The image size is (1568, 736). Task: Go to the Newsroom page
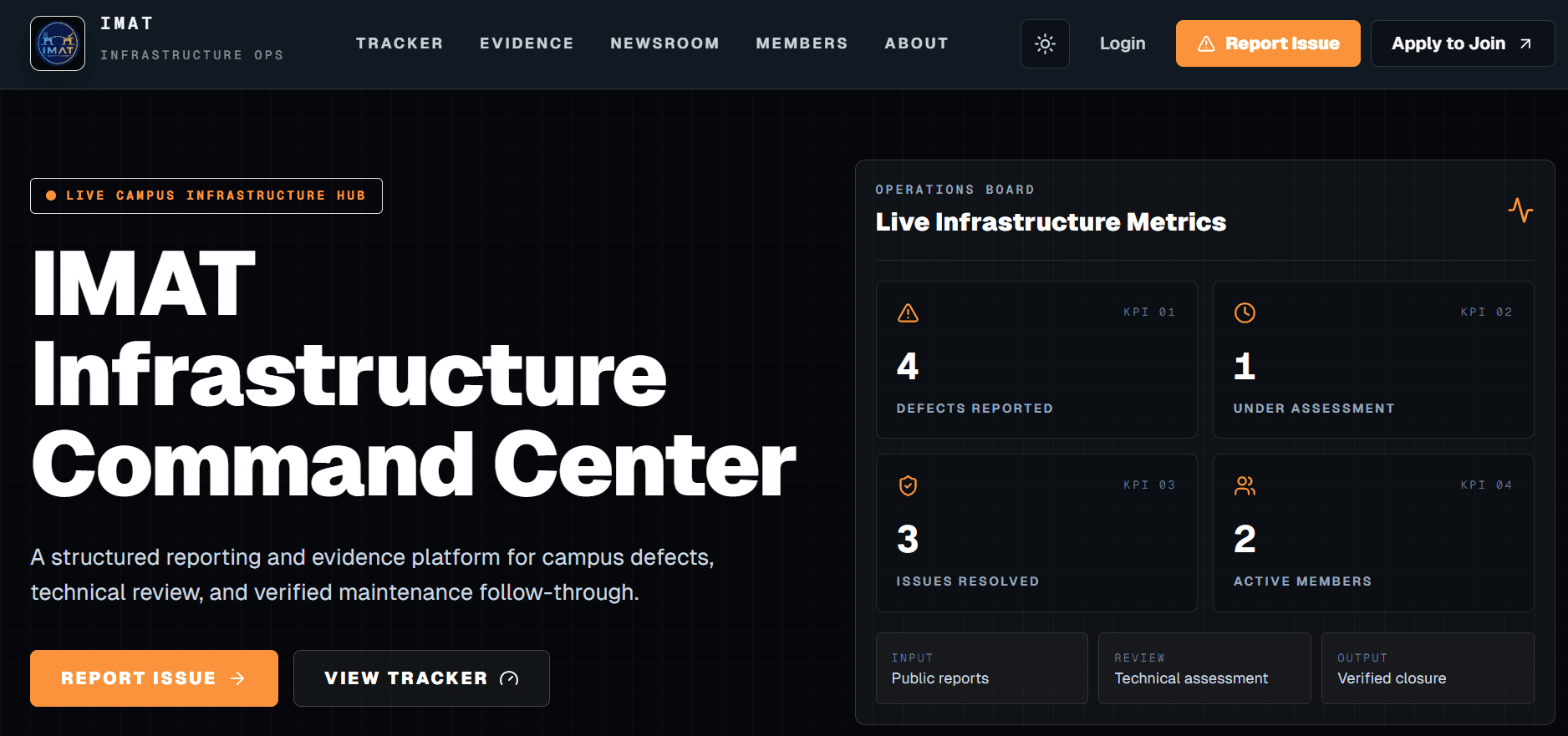coord(664,43)
